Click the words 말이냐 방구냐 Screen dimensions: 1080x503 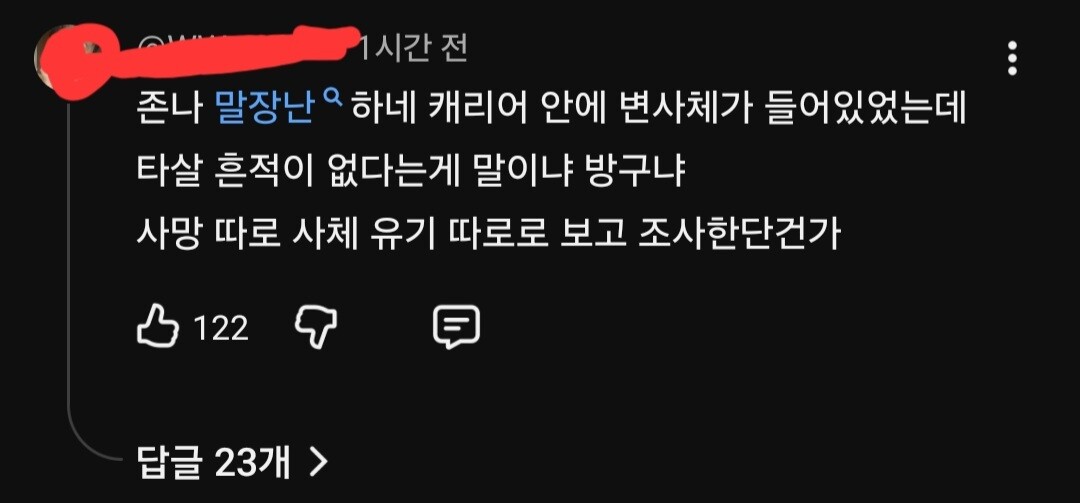pyautogui.click(x=579, y=174)
